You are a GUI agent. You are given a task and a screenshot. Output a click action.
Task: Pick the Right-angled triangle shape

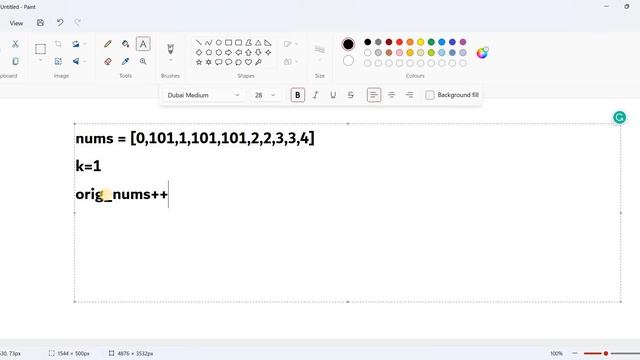pos(268,42)
